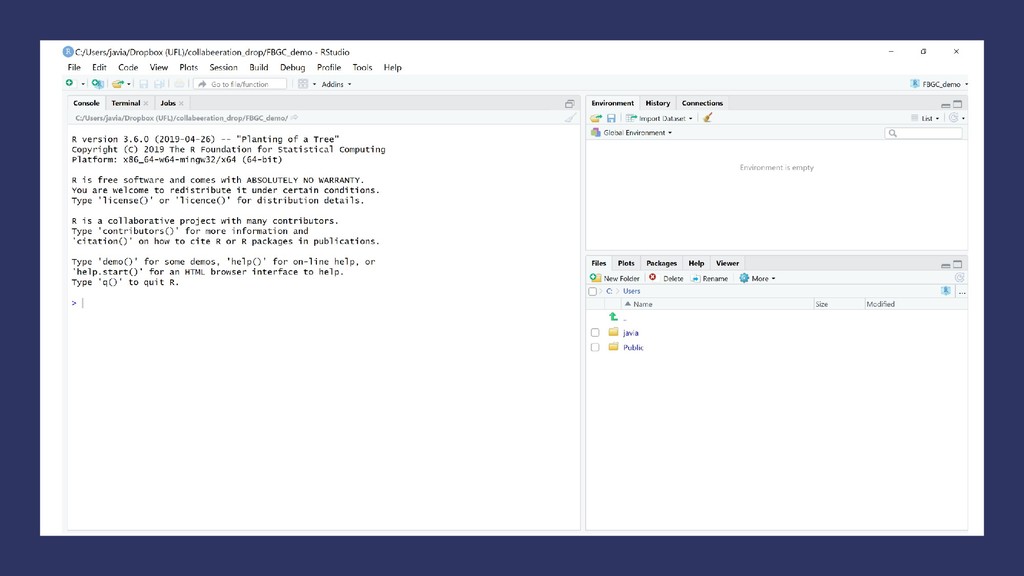Click the go to project directory icon
1024x576 pixels.
pos(946,291)
